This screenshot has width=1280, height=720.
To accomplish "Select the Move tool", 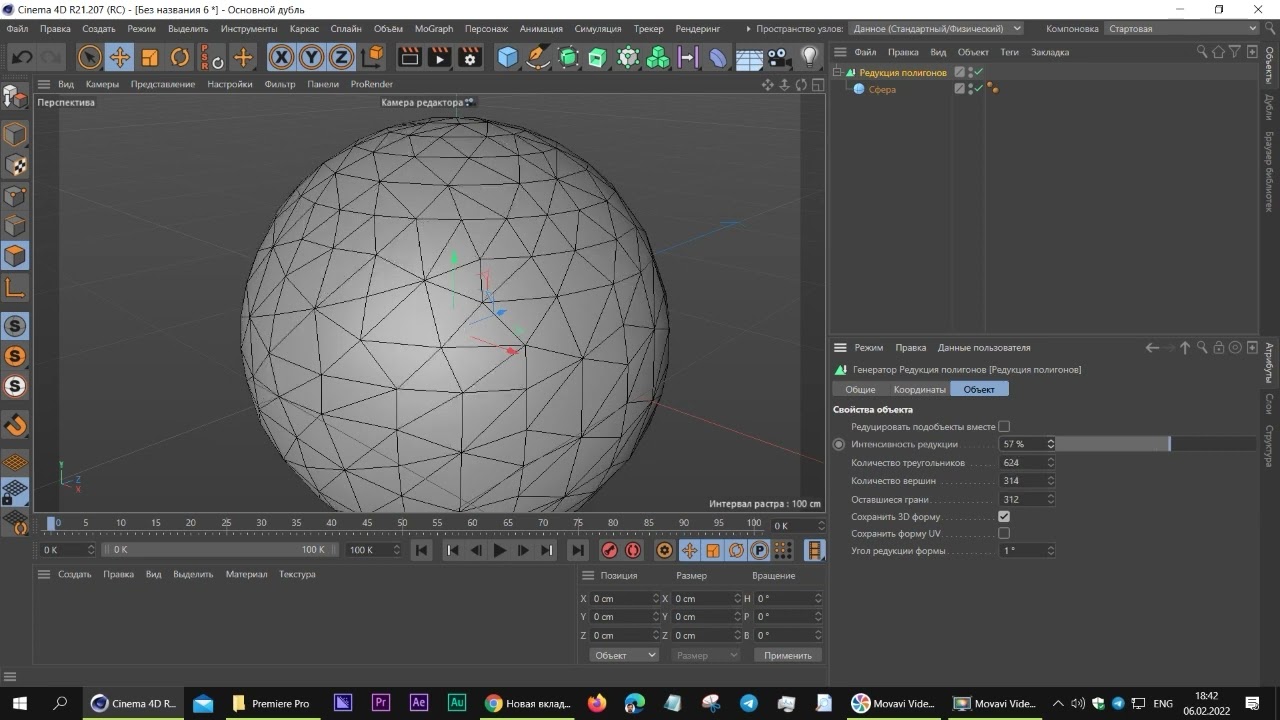I will [x=119, y=57].
